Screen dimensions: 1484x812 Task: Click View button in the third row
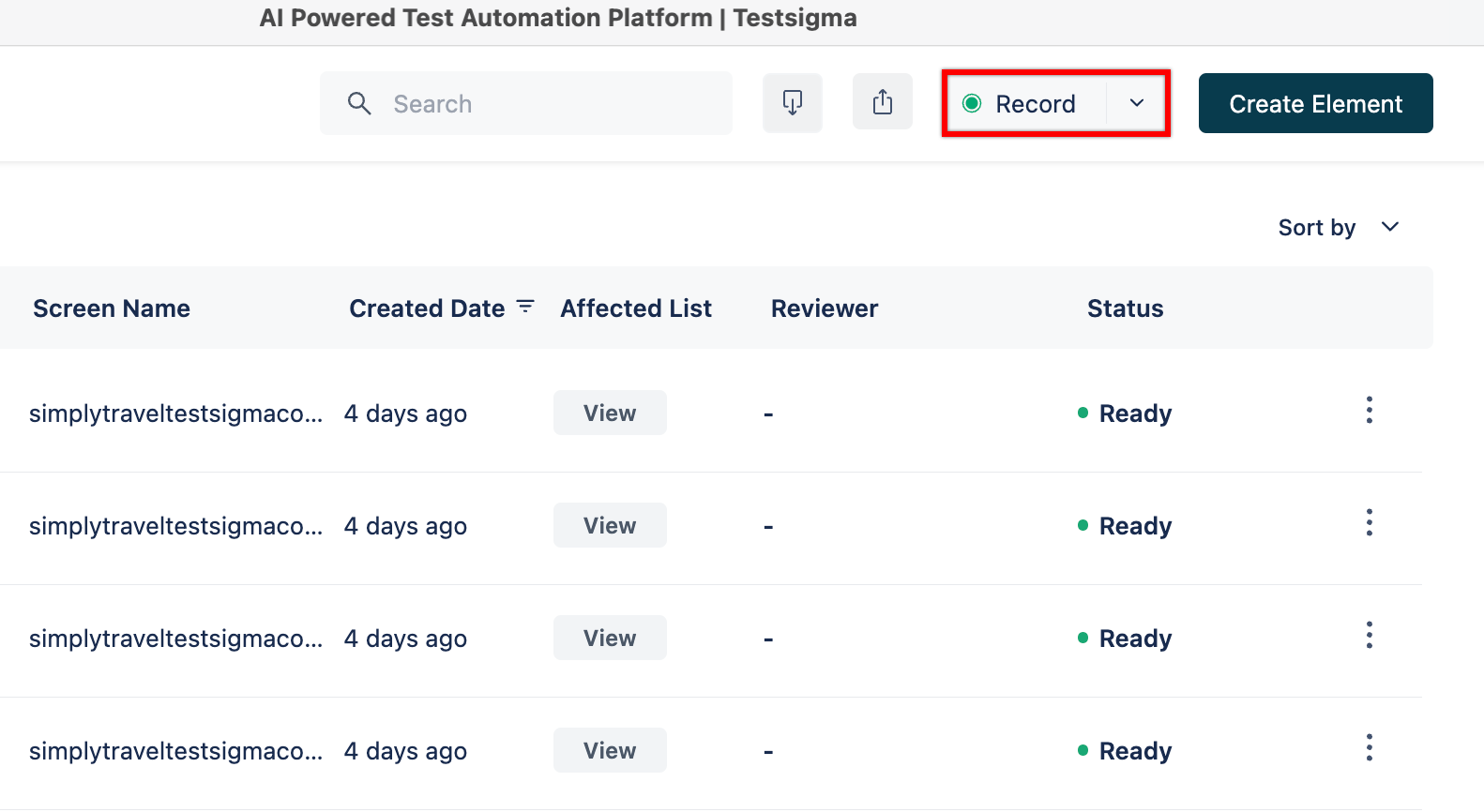610,638
